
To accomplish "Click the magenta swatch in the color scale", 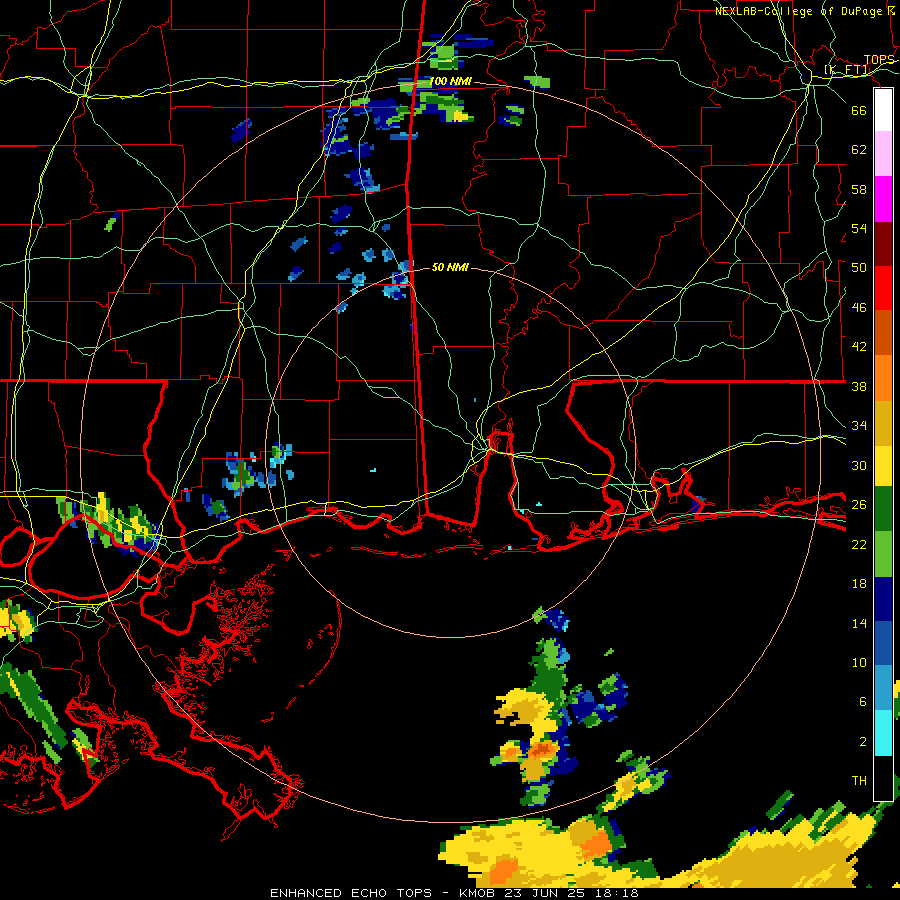I will (883, 199).
